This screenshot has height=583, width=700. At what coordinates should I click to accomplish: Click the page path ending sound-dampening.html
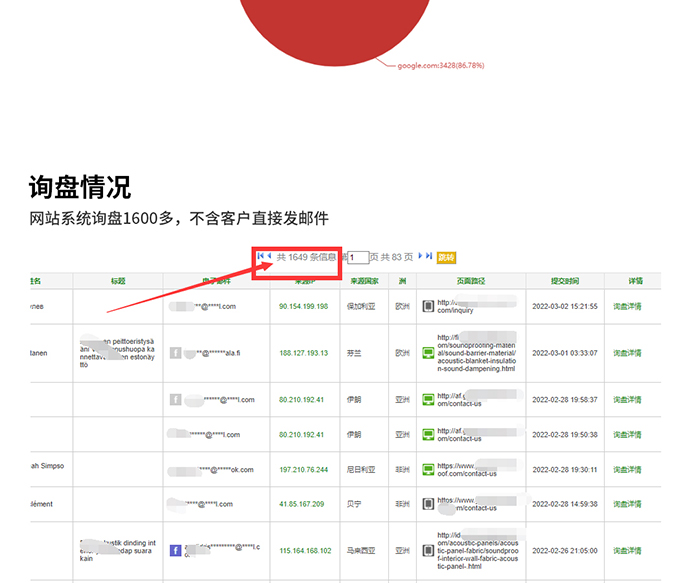tap(476, 353)
